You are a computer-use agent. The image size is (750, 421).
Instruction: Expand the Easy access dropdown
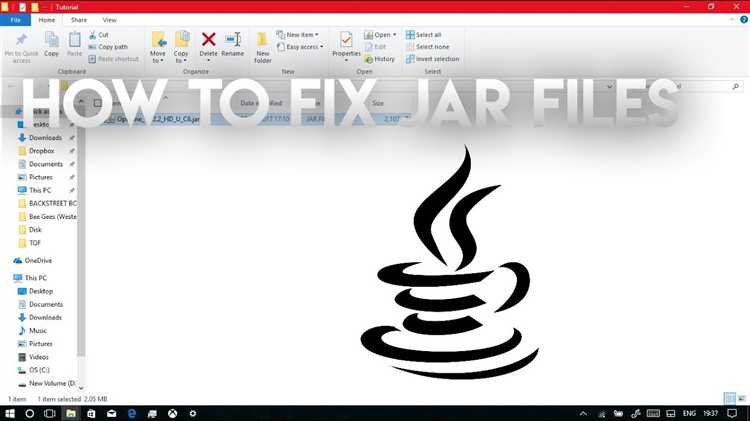click(x=300, y=47)
